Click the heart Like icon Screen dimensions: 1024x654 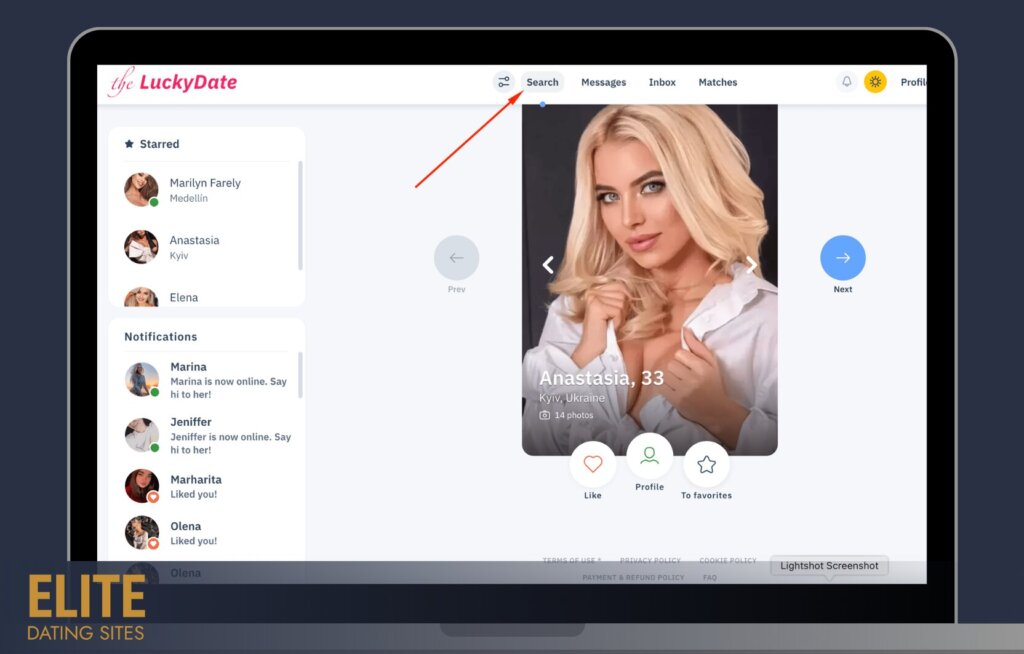[x=593, y=464]
